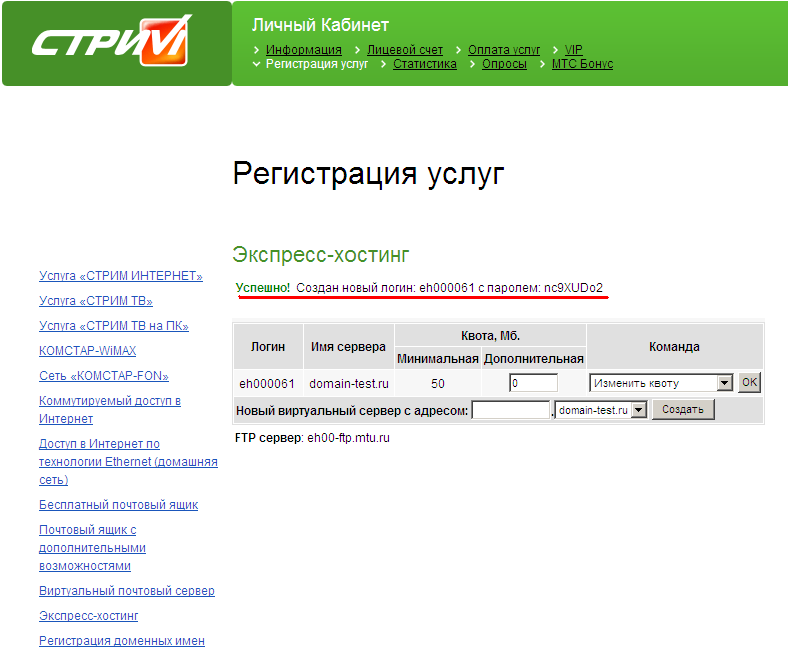Open the VIP section

point(573,50)
